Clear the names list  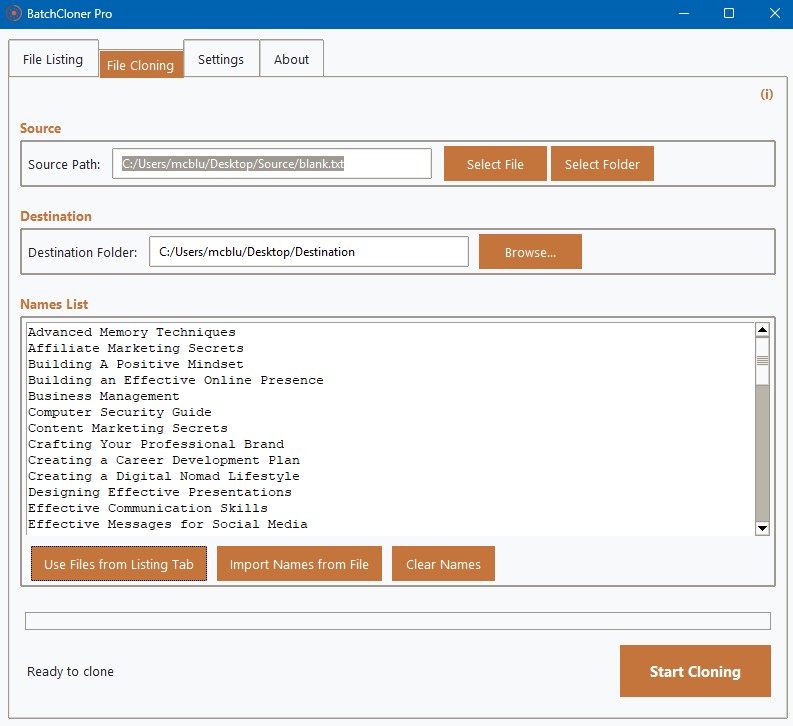(443, 564)
